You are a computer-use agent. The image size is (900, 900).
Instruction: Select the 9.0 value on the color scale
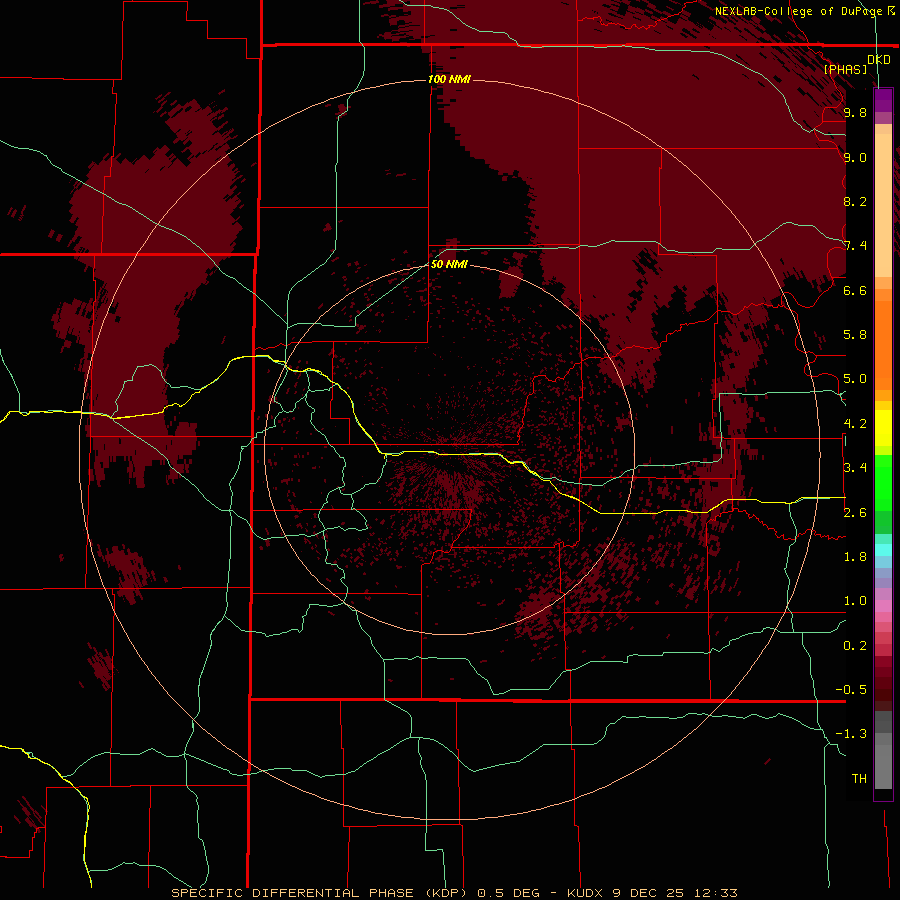(x=855, y=158)
